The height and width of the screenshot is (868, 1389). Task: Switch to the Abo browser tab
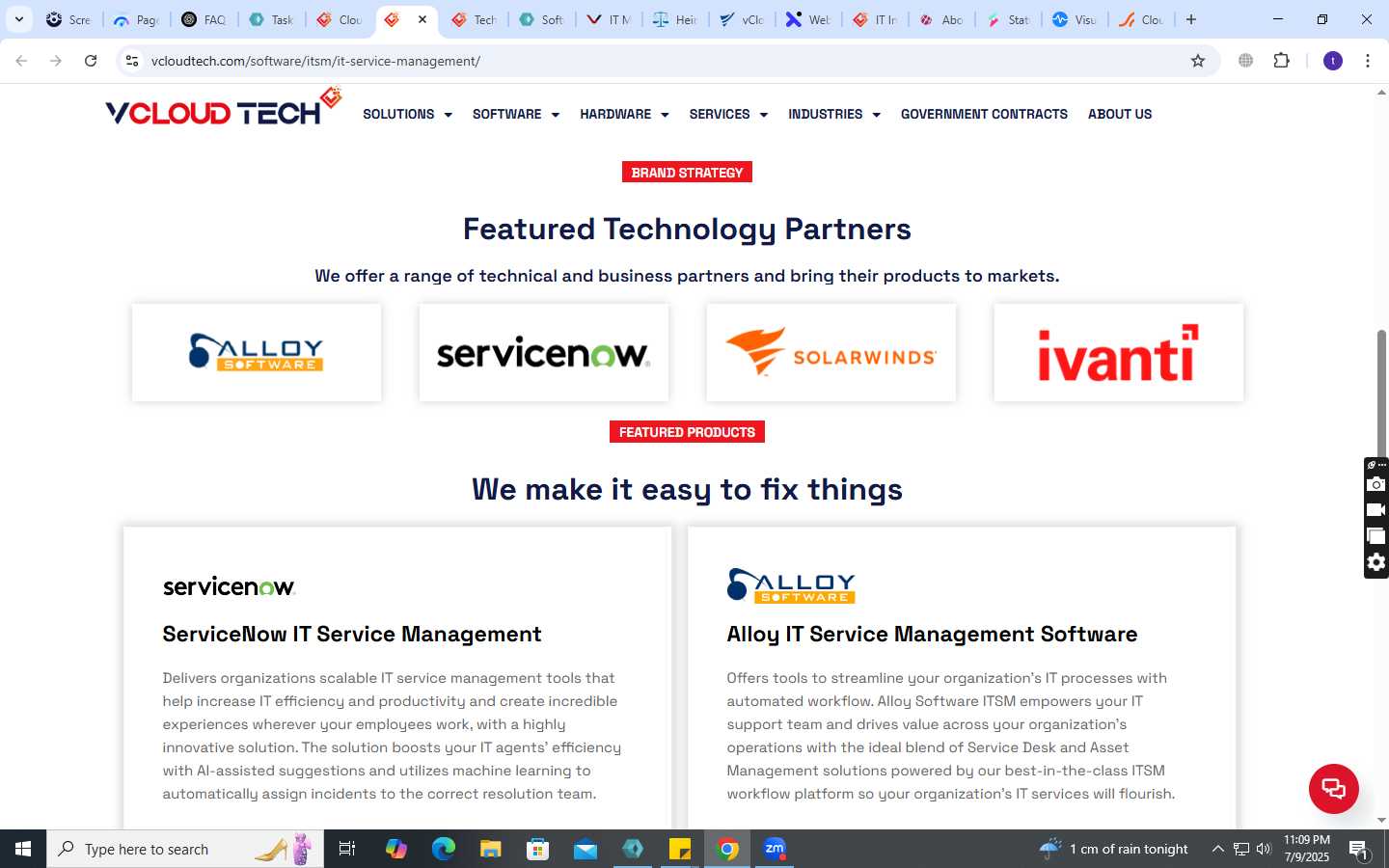coord(940,19)
